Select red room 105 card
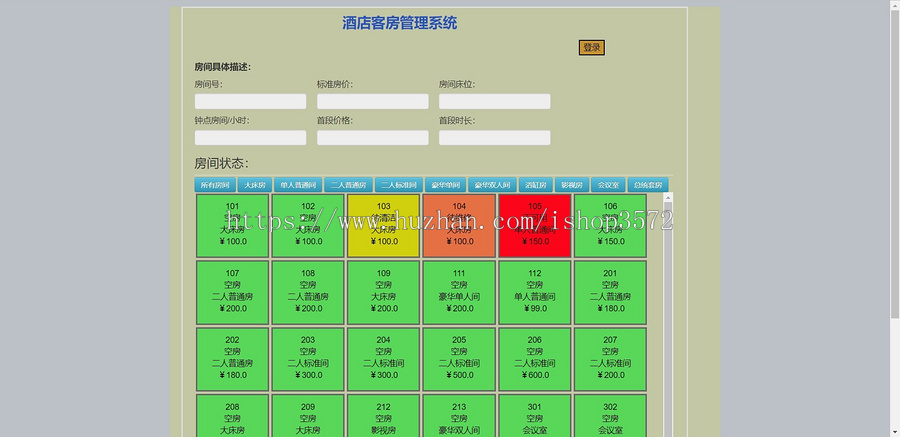The height and width of the screenshot is (437, 900). pyautogui.click(x=535, y=226)
